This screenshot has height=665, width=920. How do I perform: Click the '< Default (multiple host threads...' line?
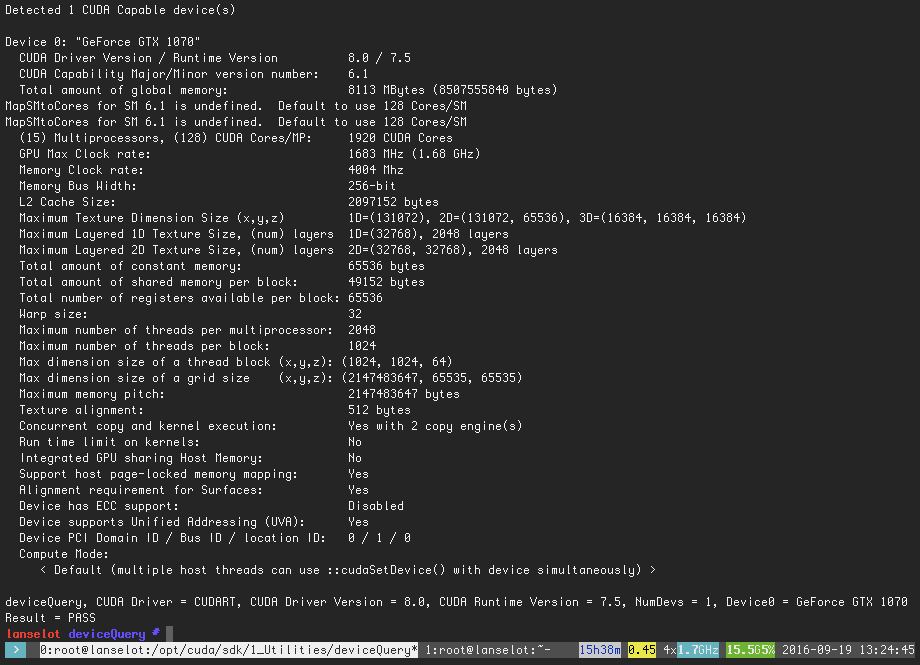click(347, 570)
